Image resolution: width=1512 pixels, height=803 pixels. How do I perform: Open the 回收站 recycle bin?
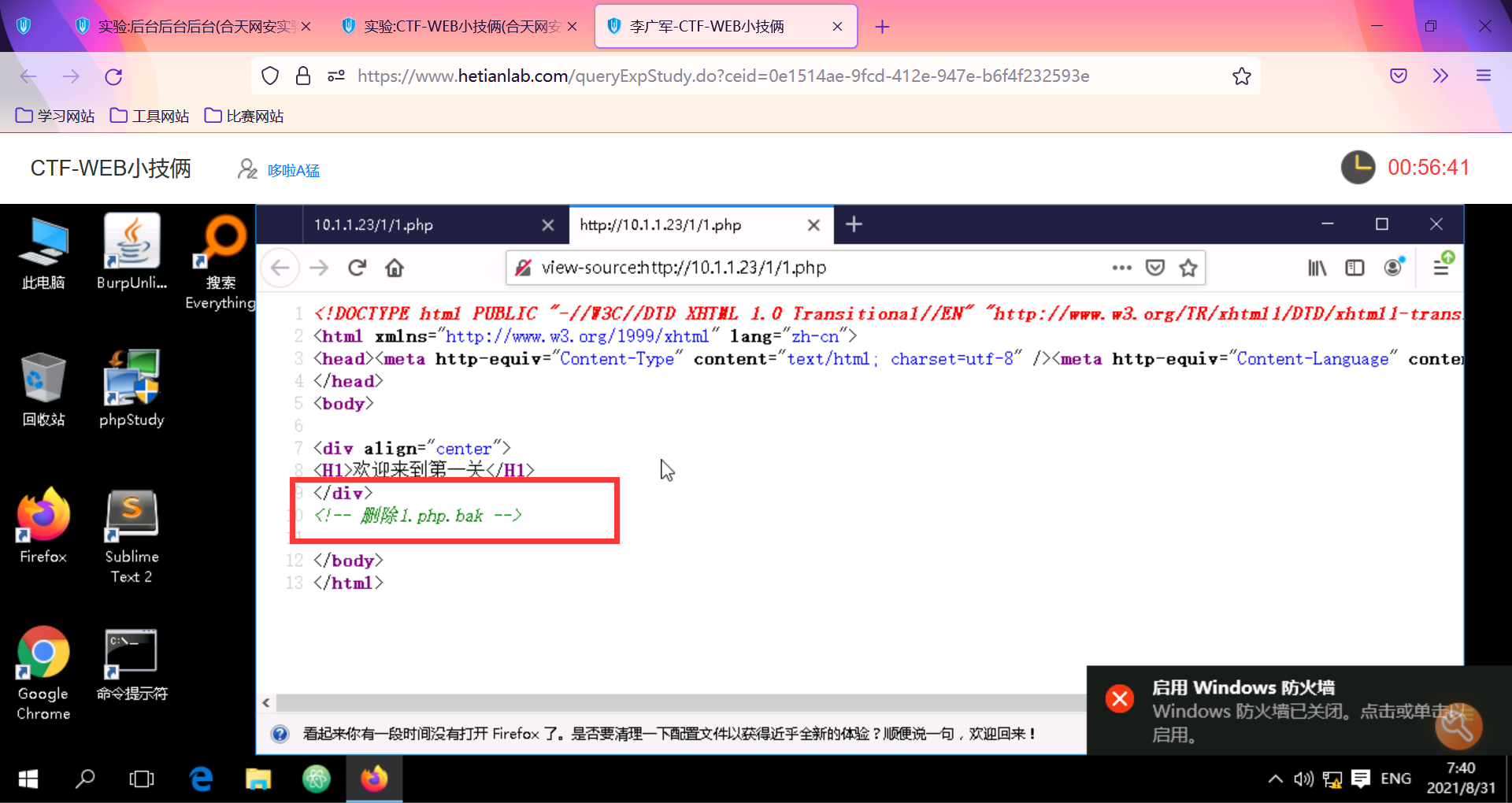coord(43,390)
